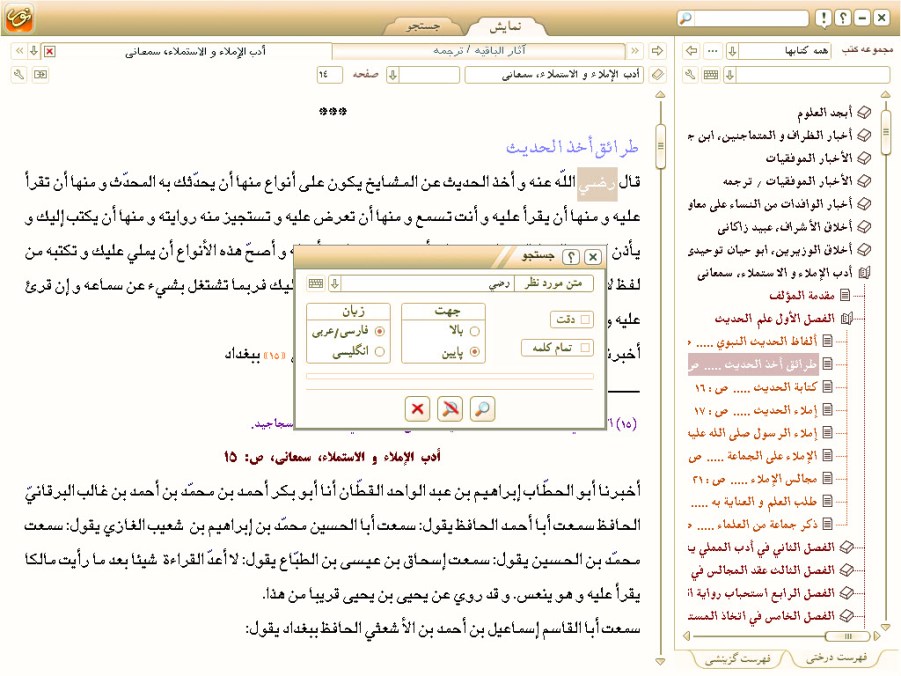Collapse the أدب الإملاء و الاستملاء book node
Image resolution: width=901 pixels, height=676 pixels.
click(x=864, y=273)
